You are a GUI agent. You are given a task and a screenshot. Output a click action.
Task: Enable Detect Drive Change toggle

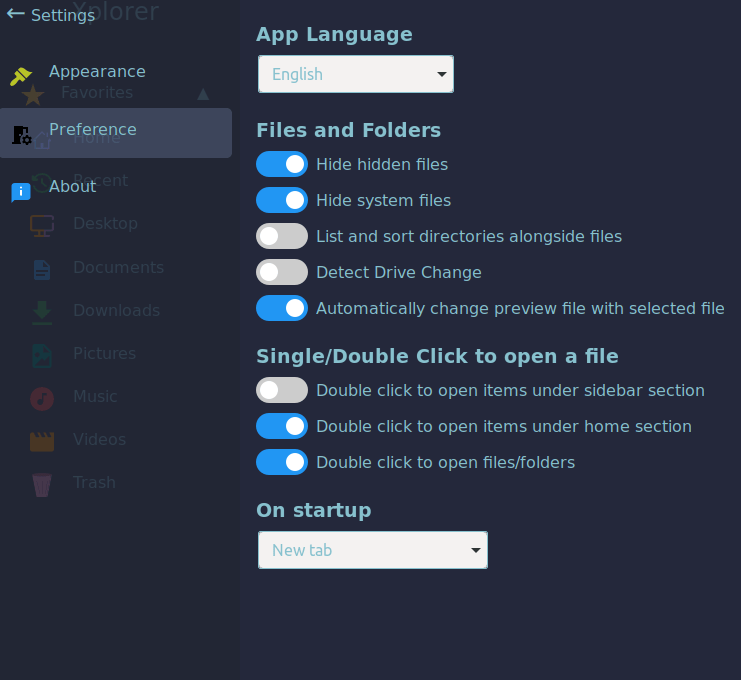(x=282, y=272)
